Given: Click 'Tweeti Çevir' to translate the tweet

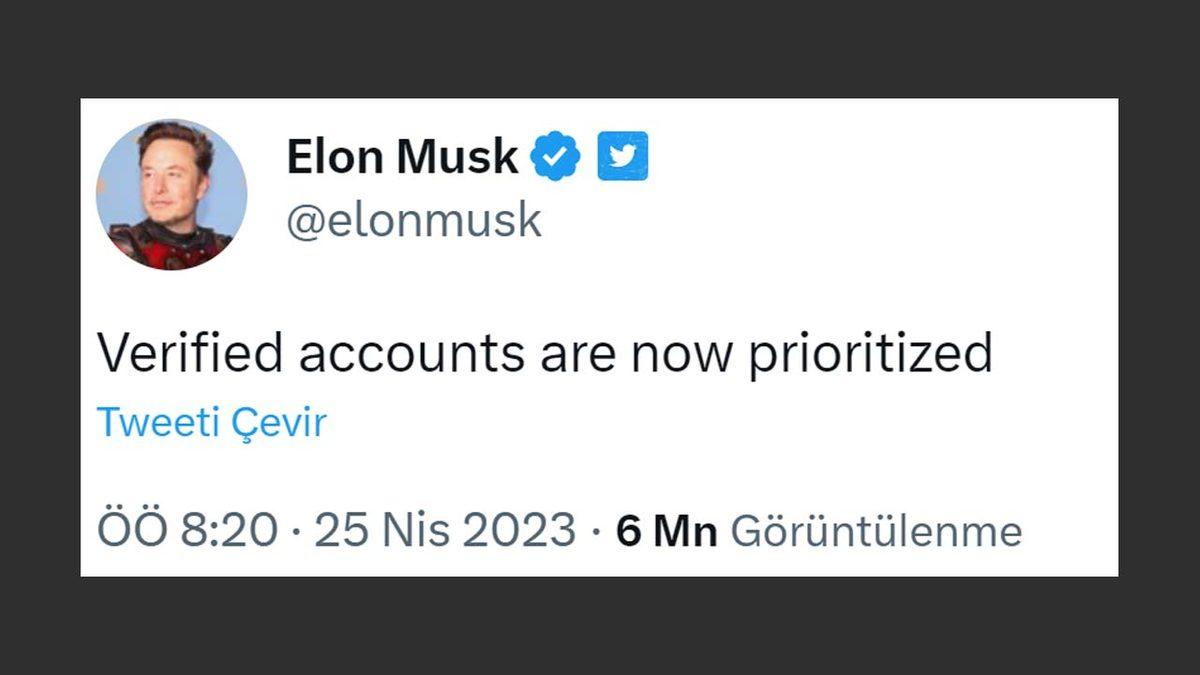Looking at the screenshot, I should (x=210, y=422).
